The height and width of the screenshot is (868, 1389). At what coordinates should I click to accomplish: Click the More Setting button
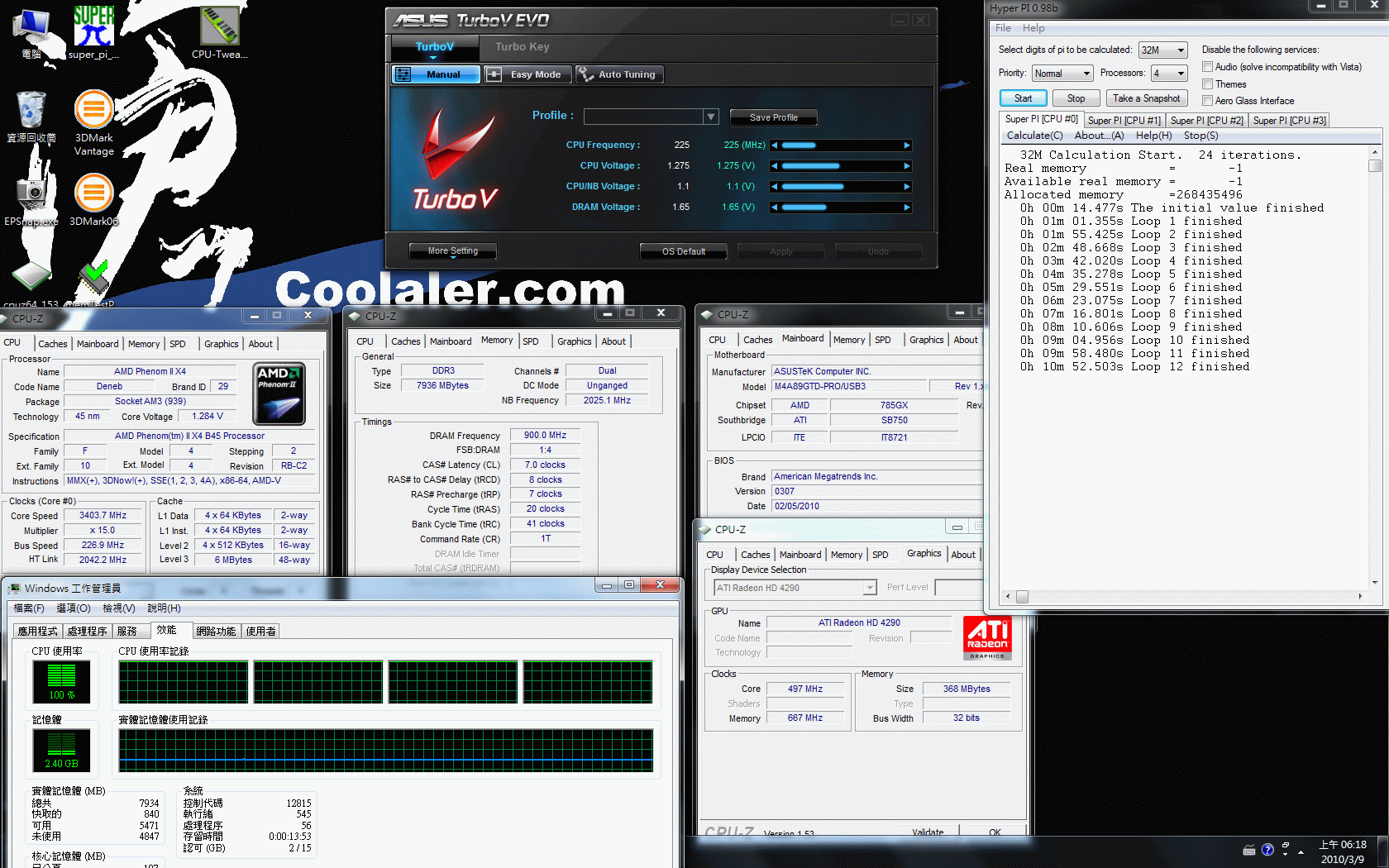tap(453, 251)
